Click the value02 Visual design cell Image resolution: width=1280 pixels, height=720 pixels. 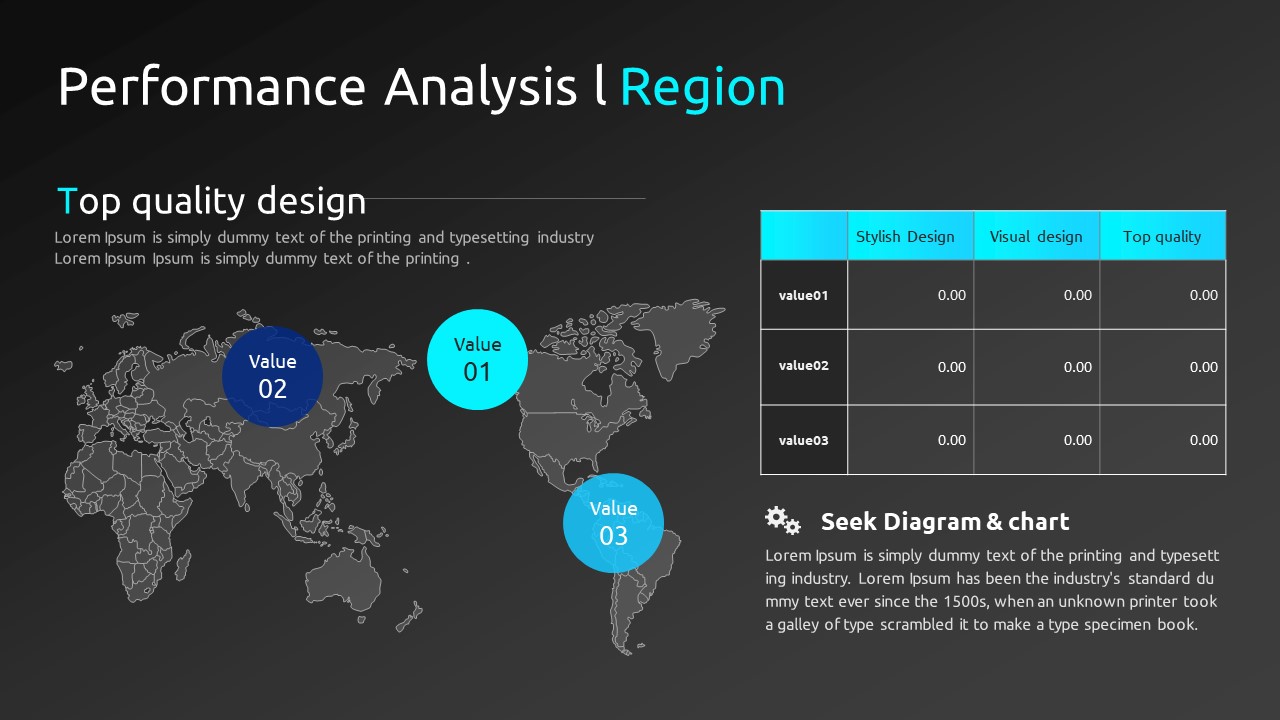click(1036, 367)
